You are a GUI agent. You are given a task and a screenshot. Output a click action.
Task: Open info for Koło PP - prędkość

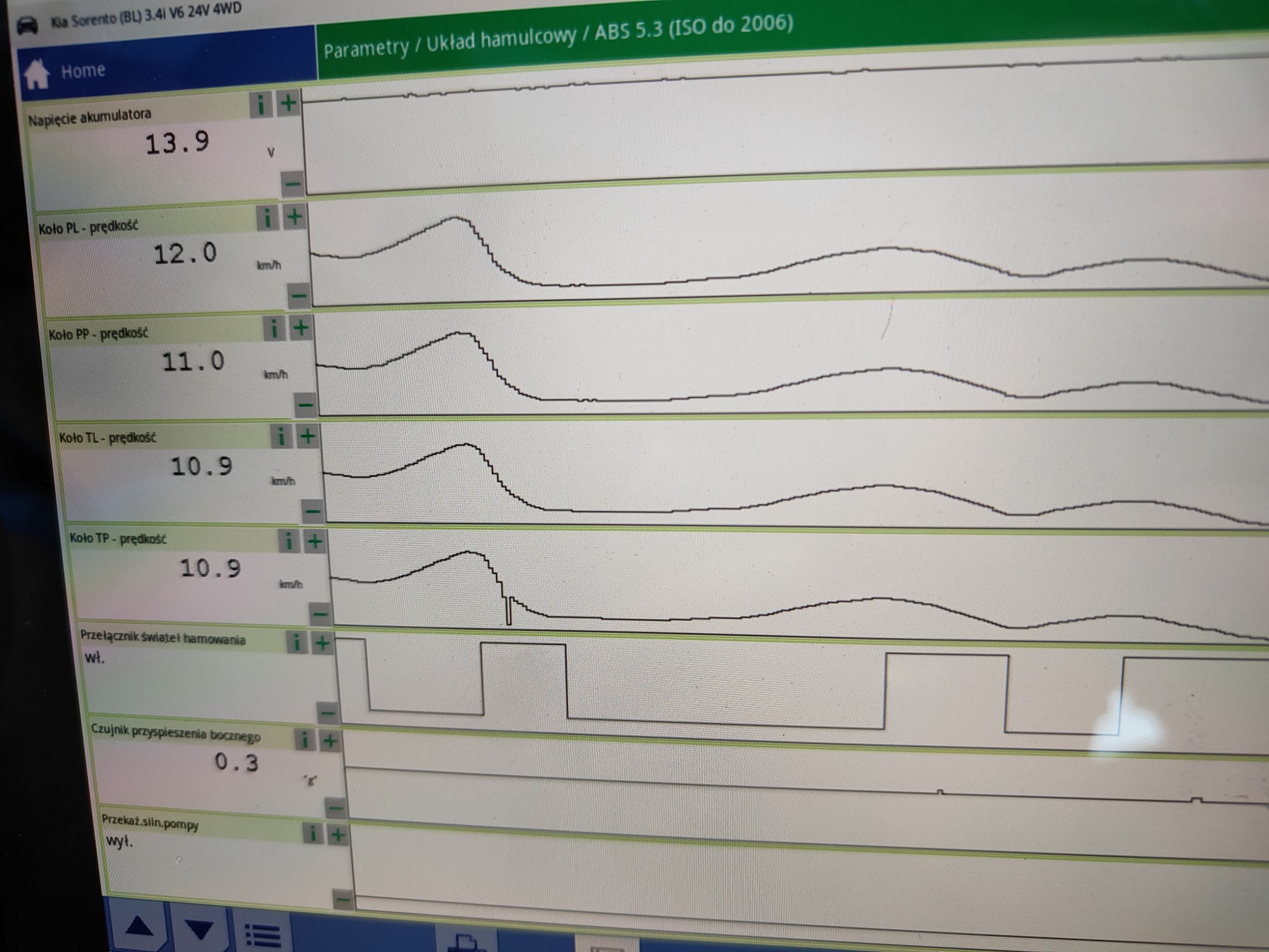(274, 329)
